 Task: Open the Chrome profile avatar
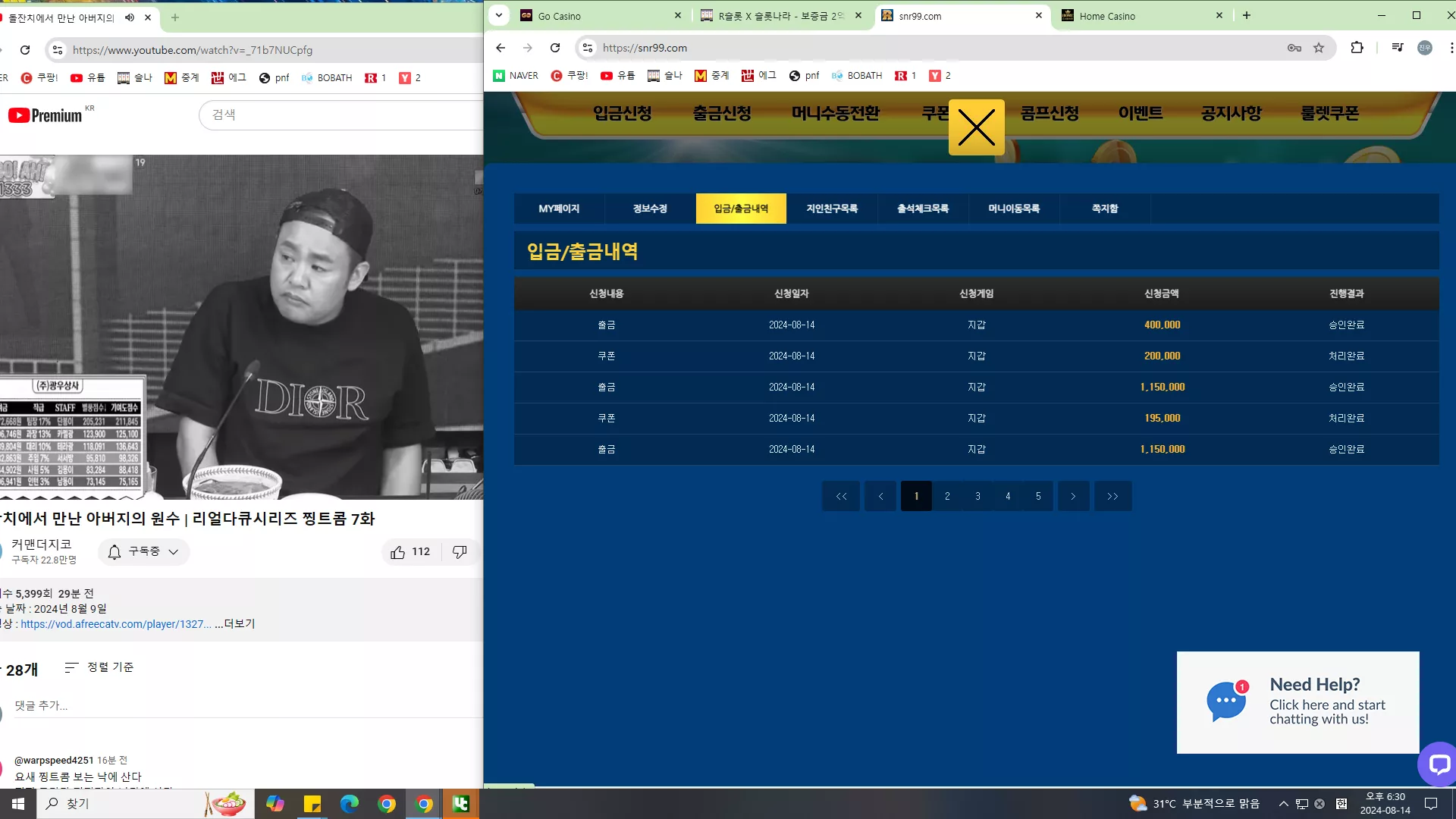click(1425, 48)
